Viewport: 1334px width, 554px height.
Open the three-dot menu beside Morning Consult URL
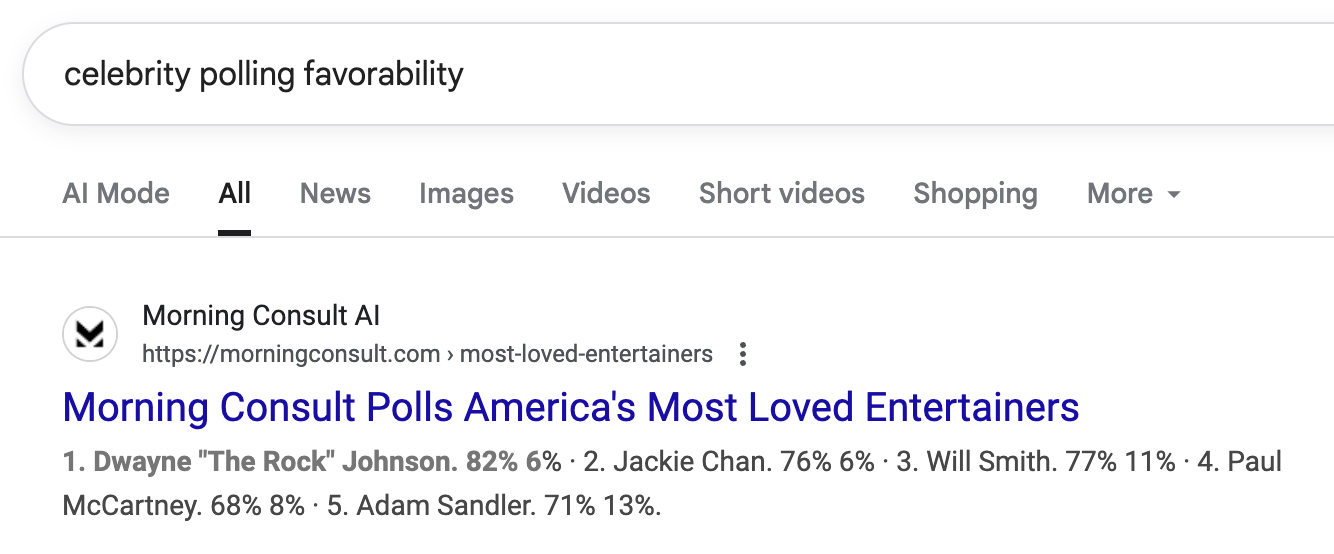pos(742,354)
